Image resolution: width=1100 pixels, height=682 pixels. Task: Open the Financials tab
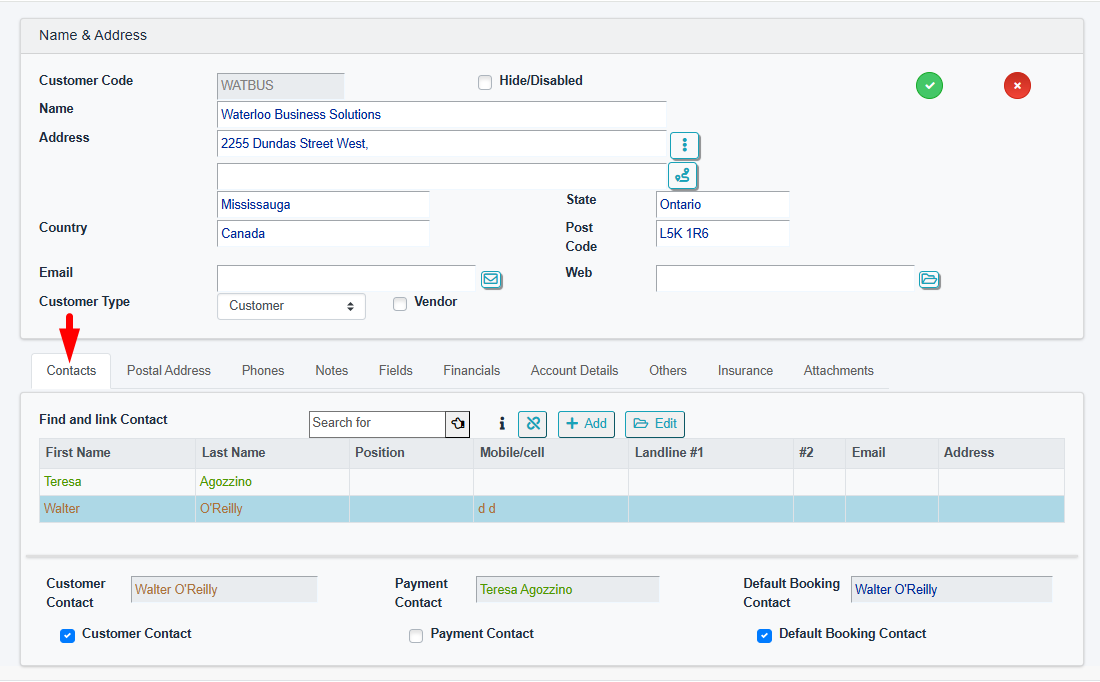(x=471, y=370)
